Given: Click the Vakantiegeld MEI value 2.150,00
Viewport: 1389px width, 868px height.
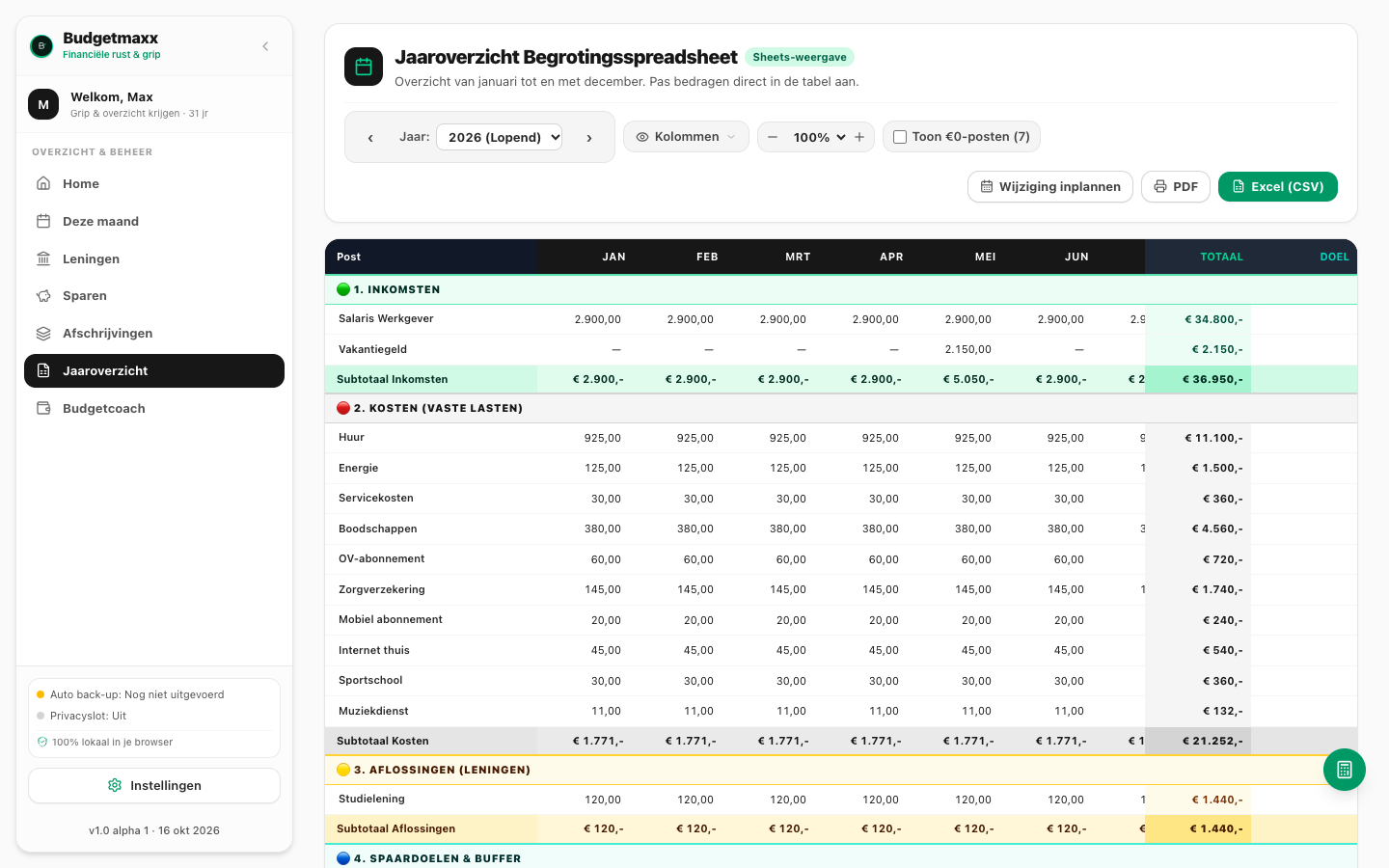Looking at the screenshot, I should (x=968, y=349).
